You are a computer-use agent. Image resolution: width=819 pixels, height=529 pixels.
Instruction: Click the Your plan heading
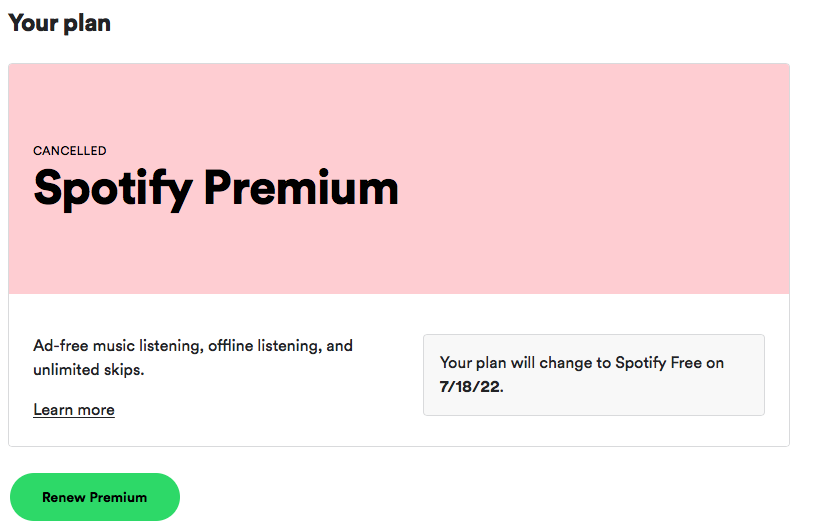pyautogui.click(x=59, y=23)
